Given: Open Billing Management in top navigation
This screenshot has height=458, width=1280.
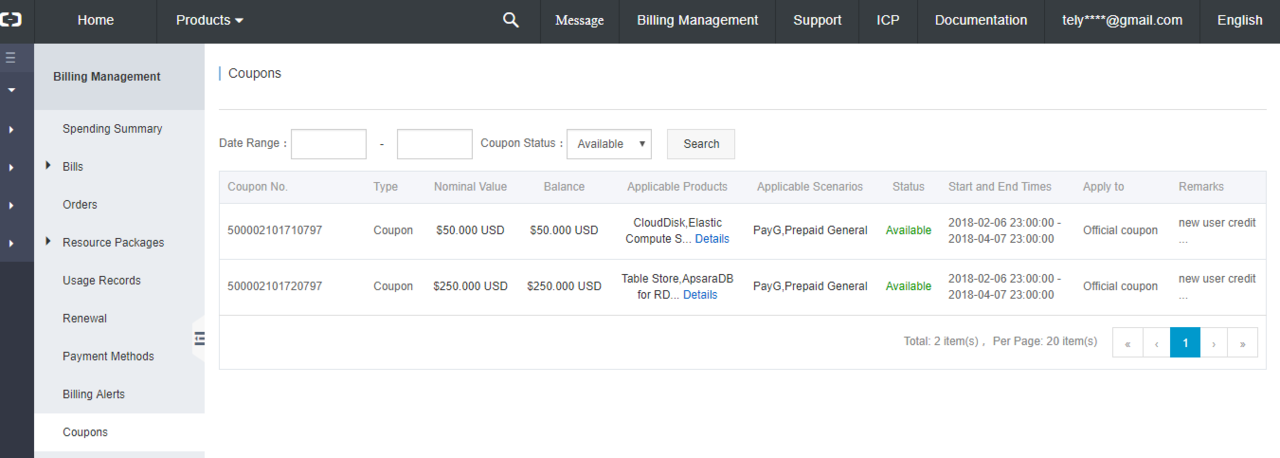Looking at the screenshot, I should (697, 20).
